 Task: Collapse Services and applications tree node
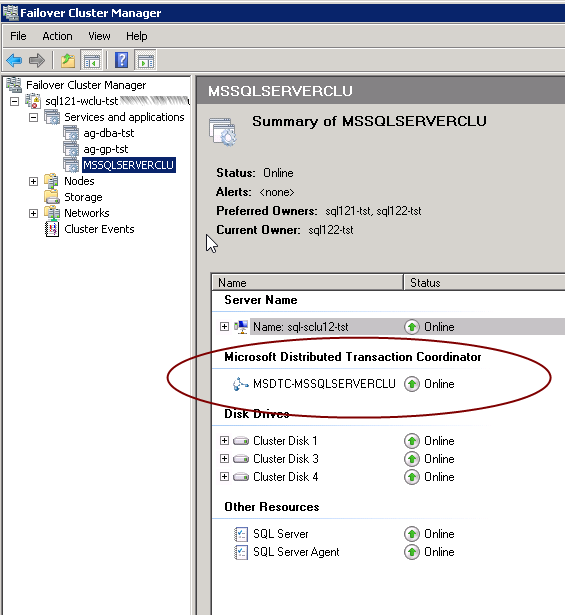pyautogui.click(x=33, y=117)
